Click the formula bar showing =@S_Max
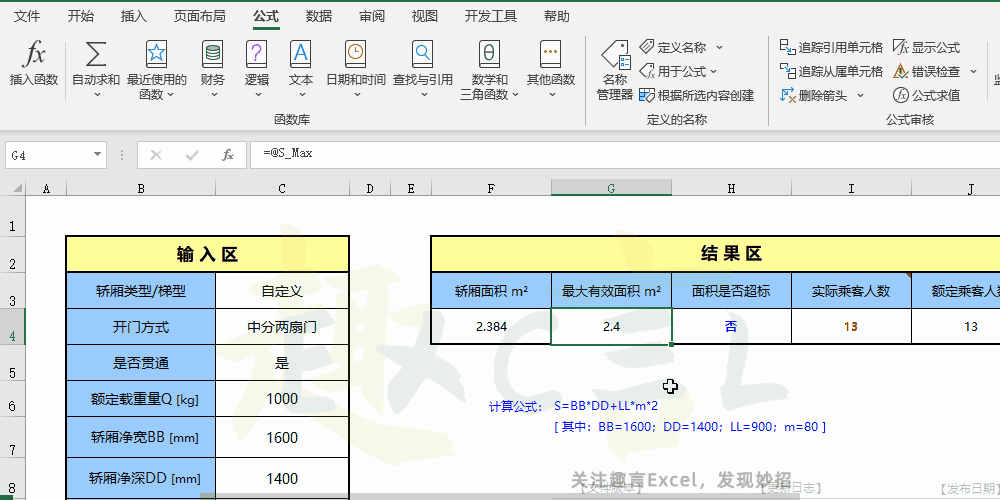This screenshot has width=1000, height=500. click(625, 155)
